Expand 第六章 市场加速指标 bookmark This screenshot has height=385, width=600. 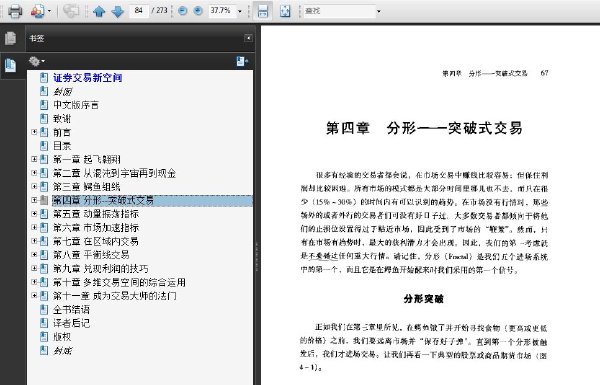34,227
